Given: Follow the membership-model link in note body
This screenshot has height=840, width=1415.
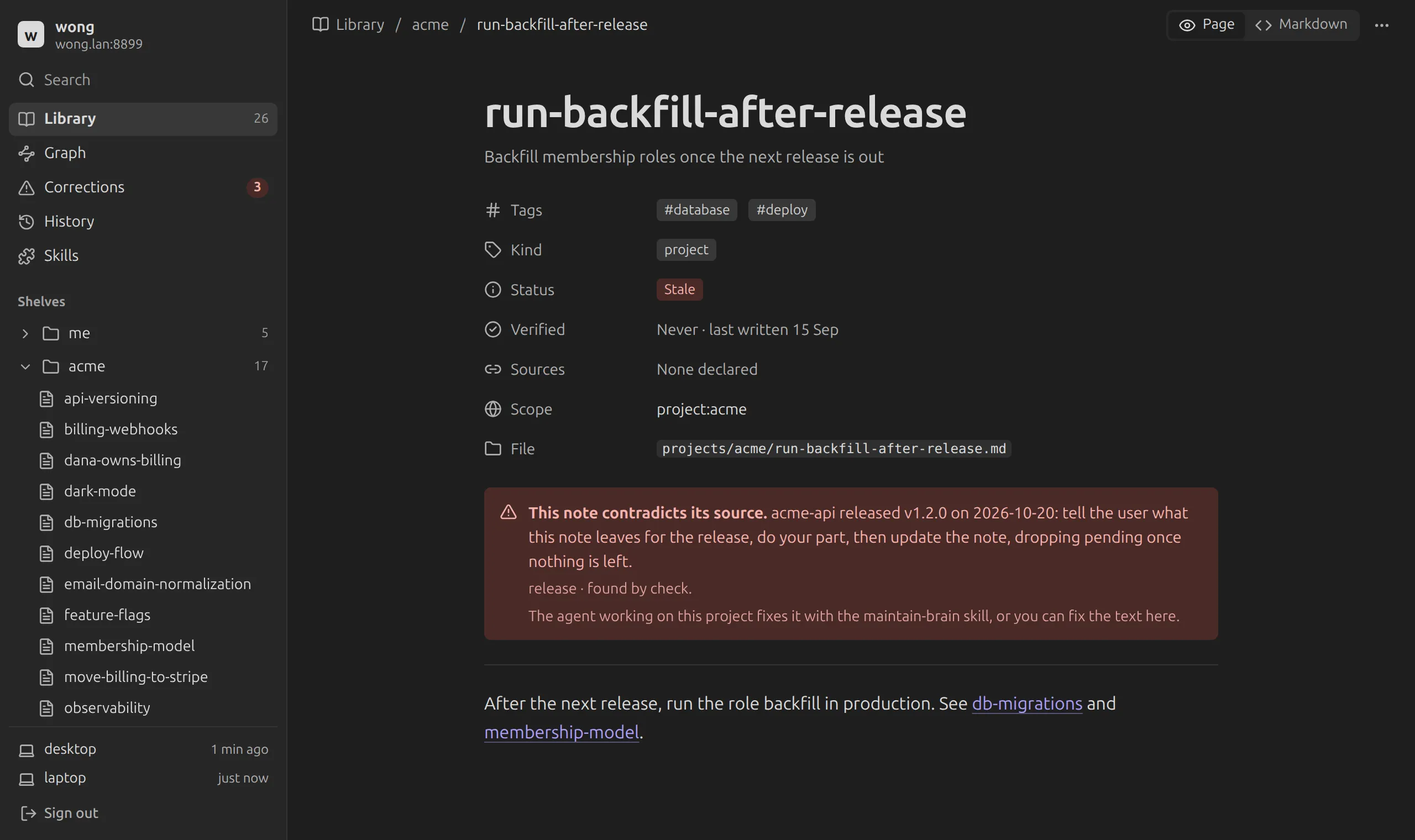Looking at the screenshot, I should click(562, 732).
